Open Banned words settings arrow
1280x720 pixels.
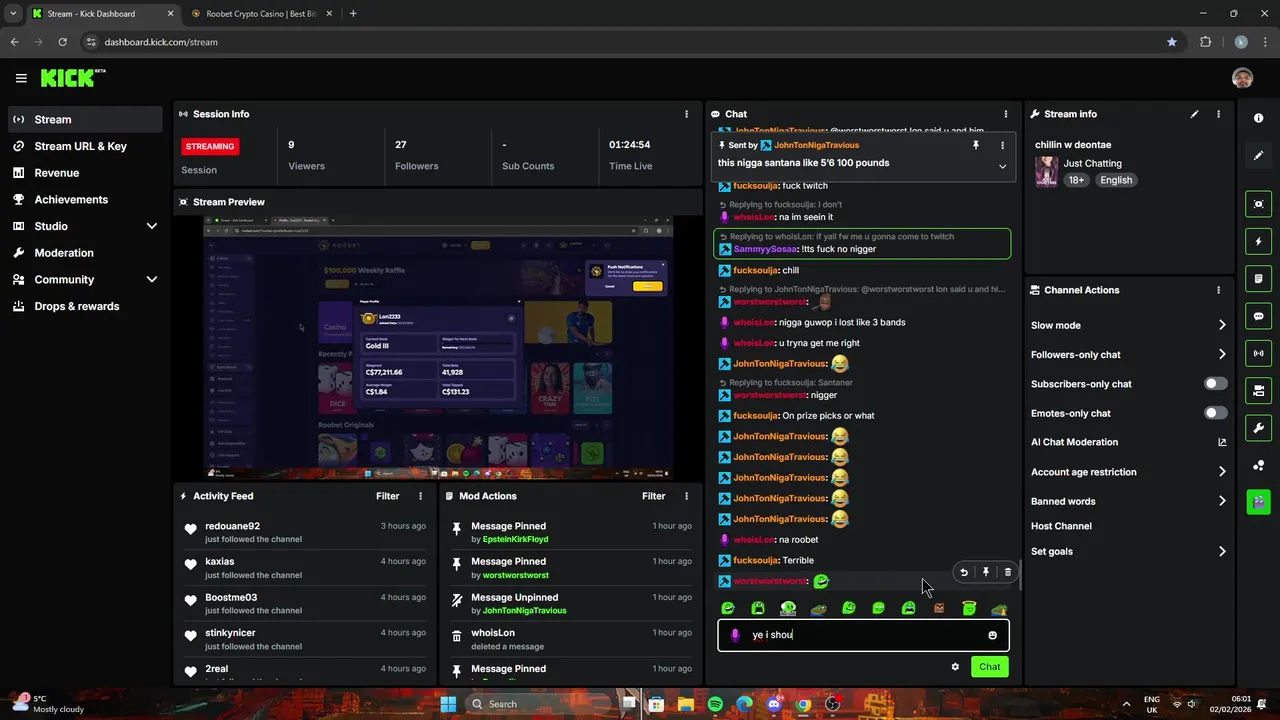tap(1222, 501)
